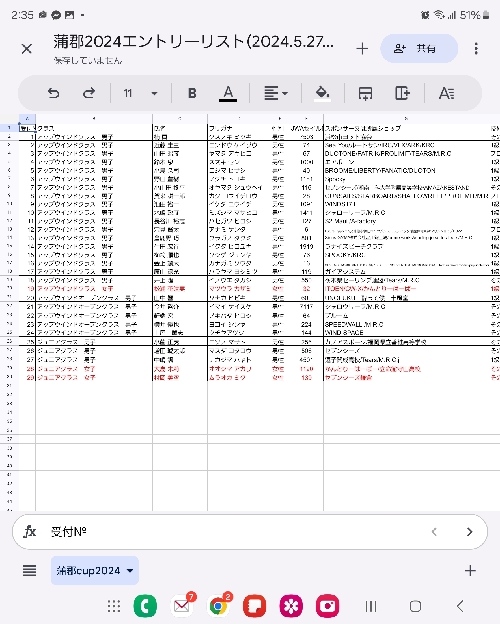Select row 1 header number

pyautogui.click(x=9, y=128)
